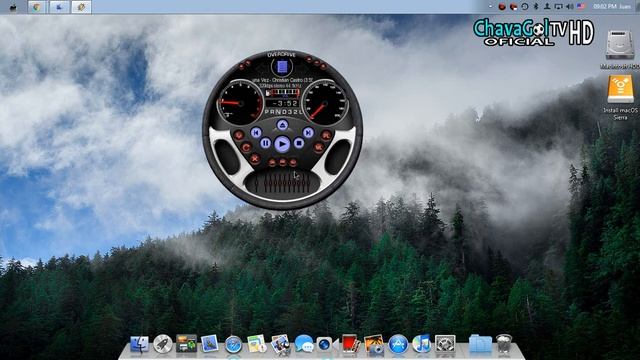Launch Safari from the dock
The width and height of the screenshot is (640, 360).
[233, 344]
